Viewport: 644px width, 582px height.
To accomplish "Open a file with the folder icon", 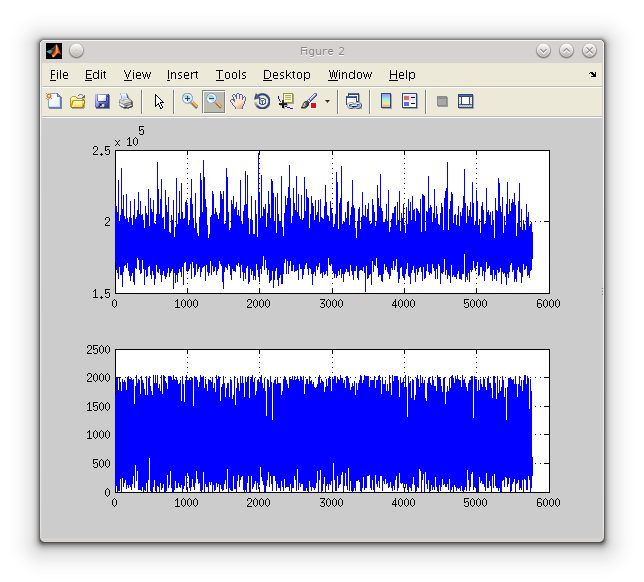I will click(x=78, y=101).
